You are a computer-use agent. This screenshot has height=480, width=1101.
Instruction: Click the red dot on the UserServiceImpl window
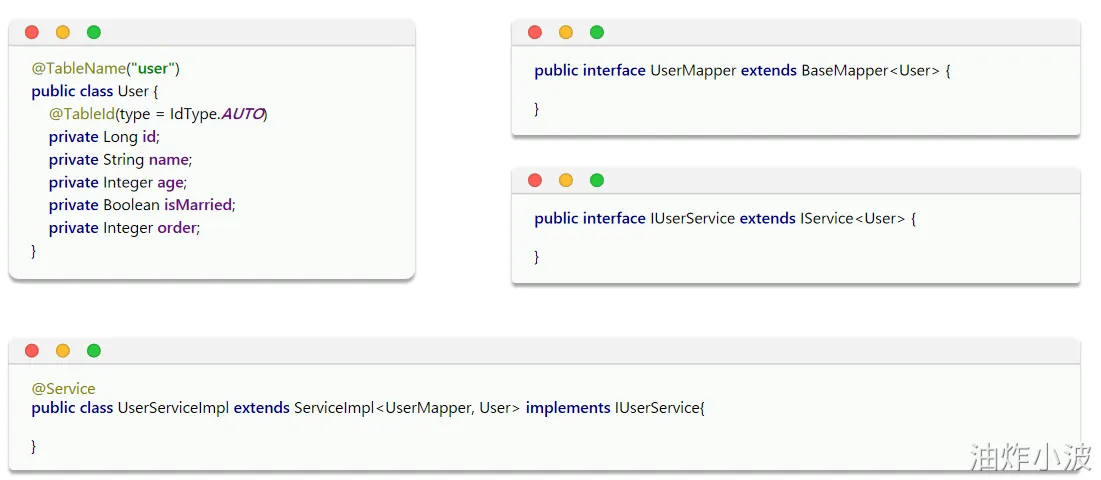(32, 350)
